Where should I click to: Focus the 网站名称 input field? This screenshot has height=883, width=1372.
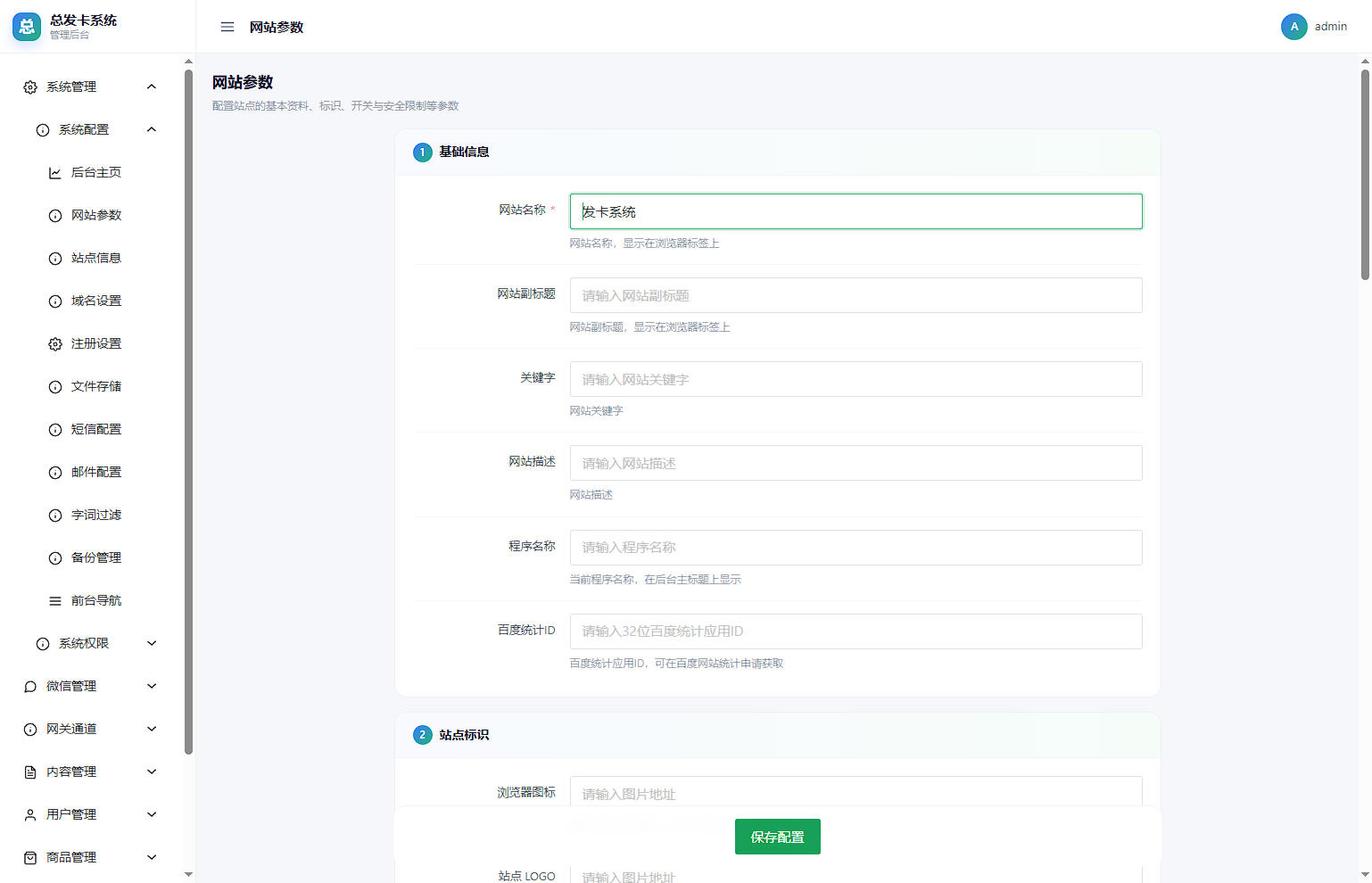tap(855, 211)
